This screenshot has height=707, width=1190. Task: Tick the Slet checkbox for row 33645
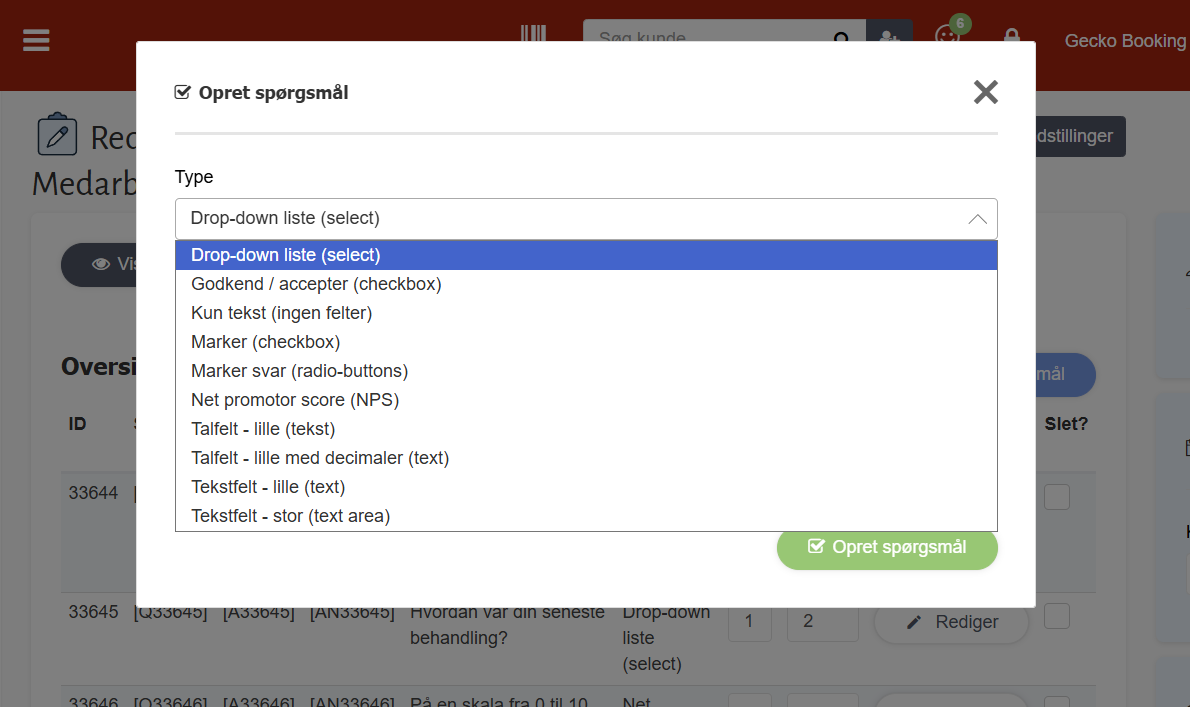coord(1057,616)
